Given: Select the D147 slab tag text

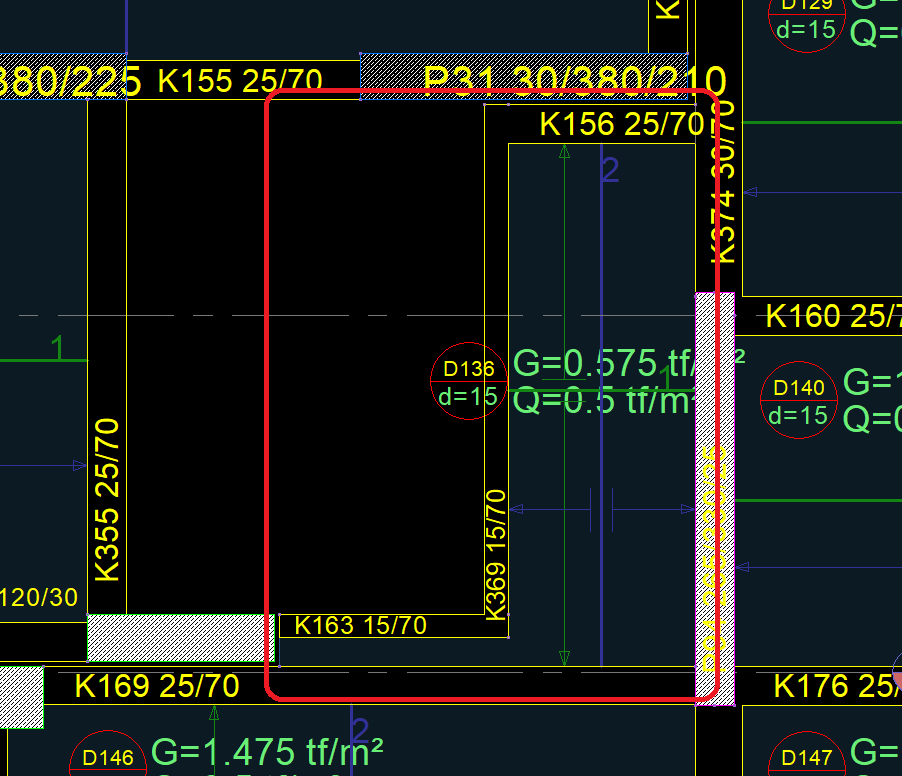Looking at the screenshot, I should pyautogui.click(x=807, y=758).
